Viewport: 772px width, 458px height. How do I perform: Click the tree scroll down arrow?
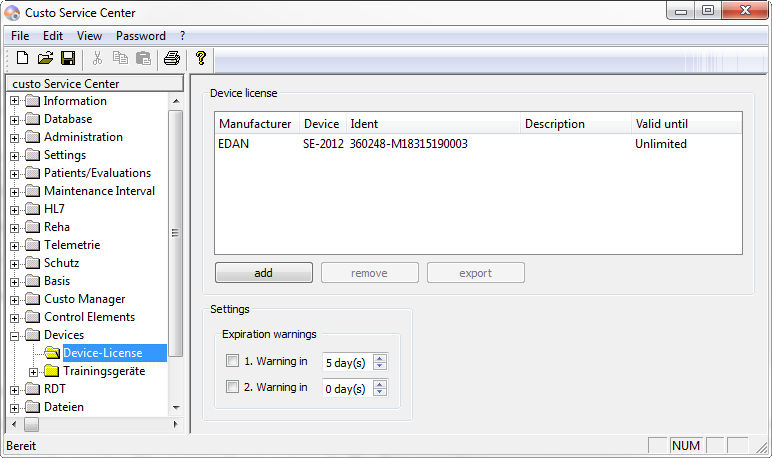[x=176, y=408]
